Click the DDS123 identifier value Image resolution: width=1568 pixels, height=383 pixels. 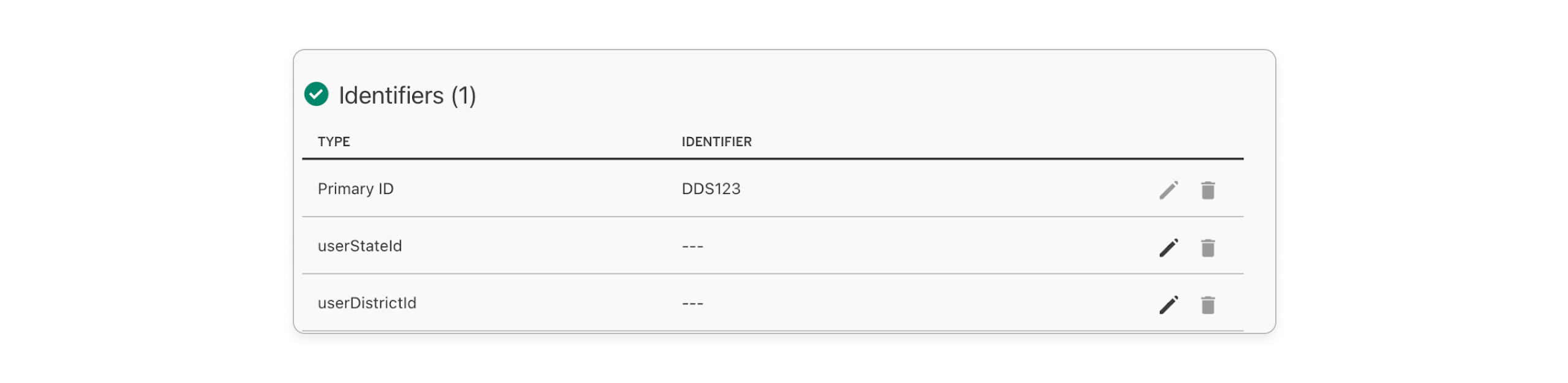coord(711,188)
